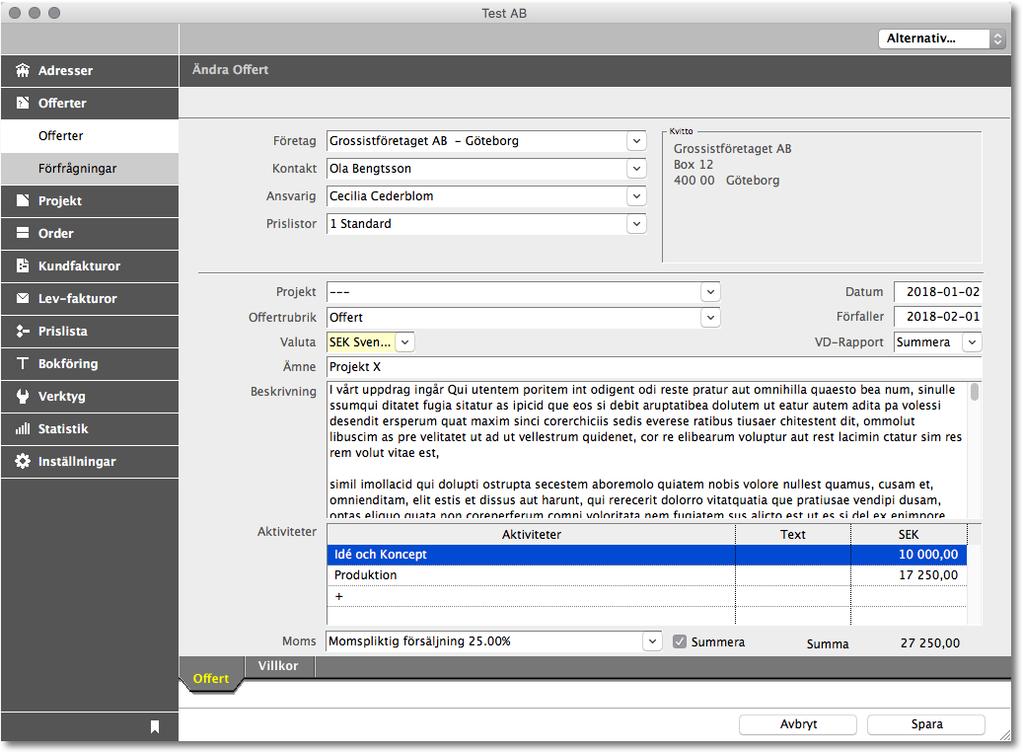The width and height of the screenshot is (1023, 752).
Task: Toggle the Summera checkbox
Action: pos(679,642)
